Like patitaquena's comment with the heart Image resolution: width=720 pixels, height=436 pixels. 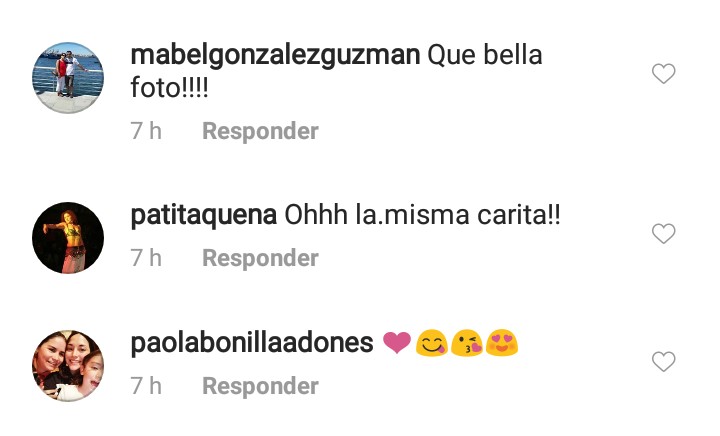click(x=664, y=234)
